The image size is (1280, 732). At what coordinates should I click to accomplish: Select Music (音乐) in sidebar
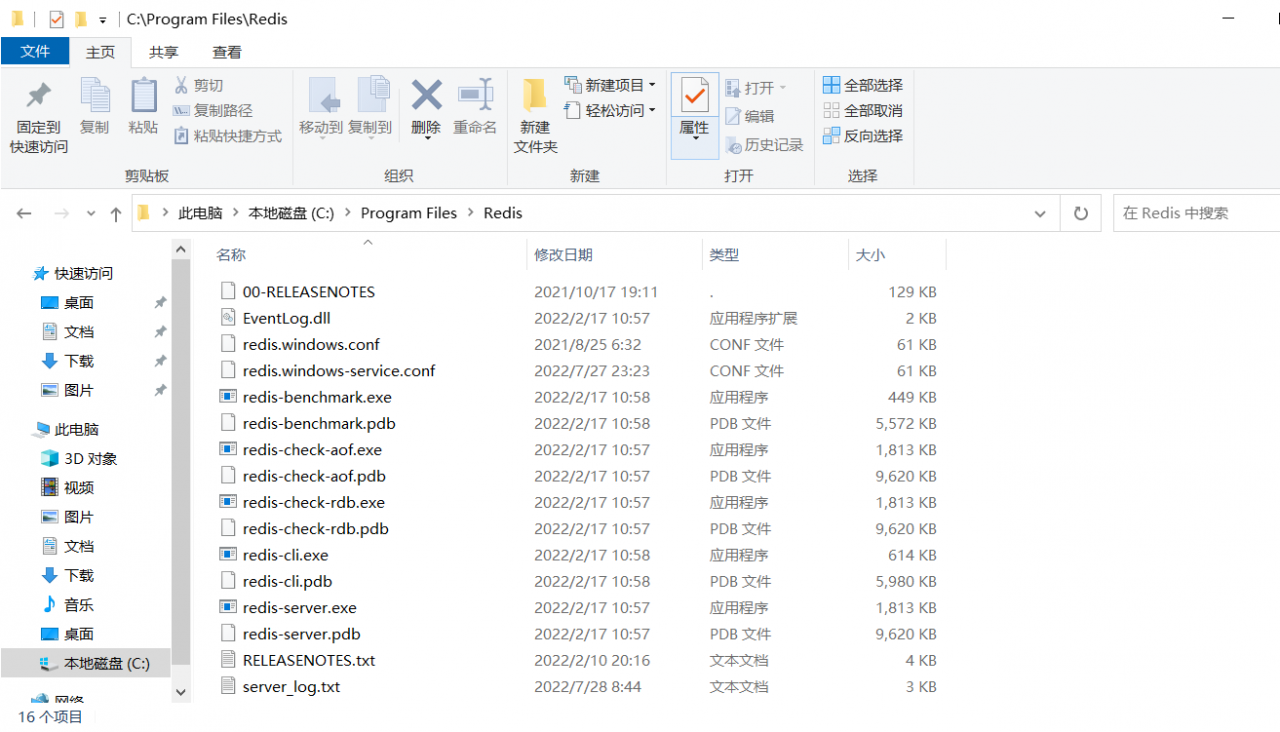click(x=79, y=604)
